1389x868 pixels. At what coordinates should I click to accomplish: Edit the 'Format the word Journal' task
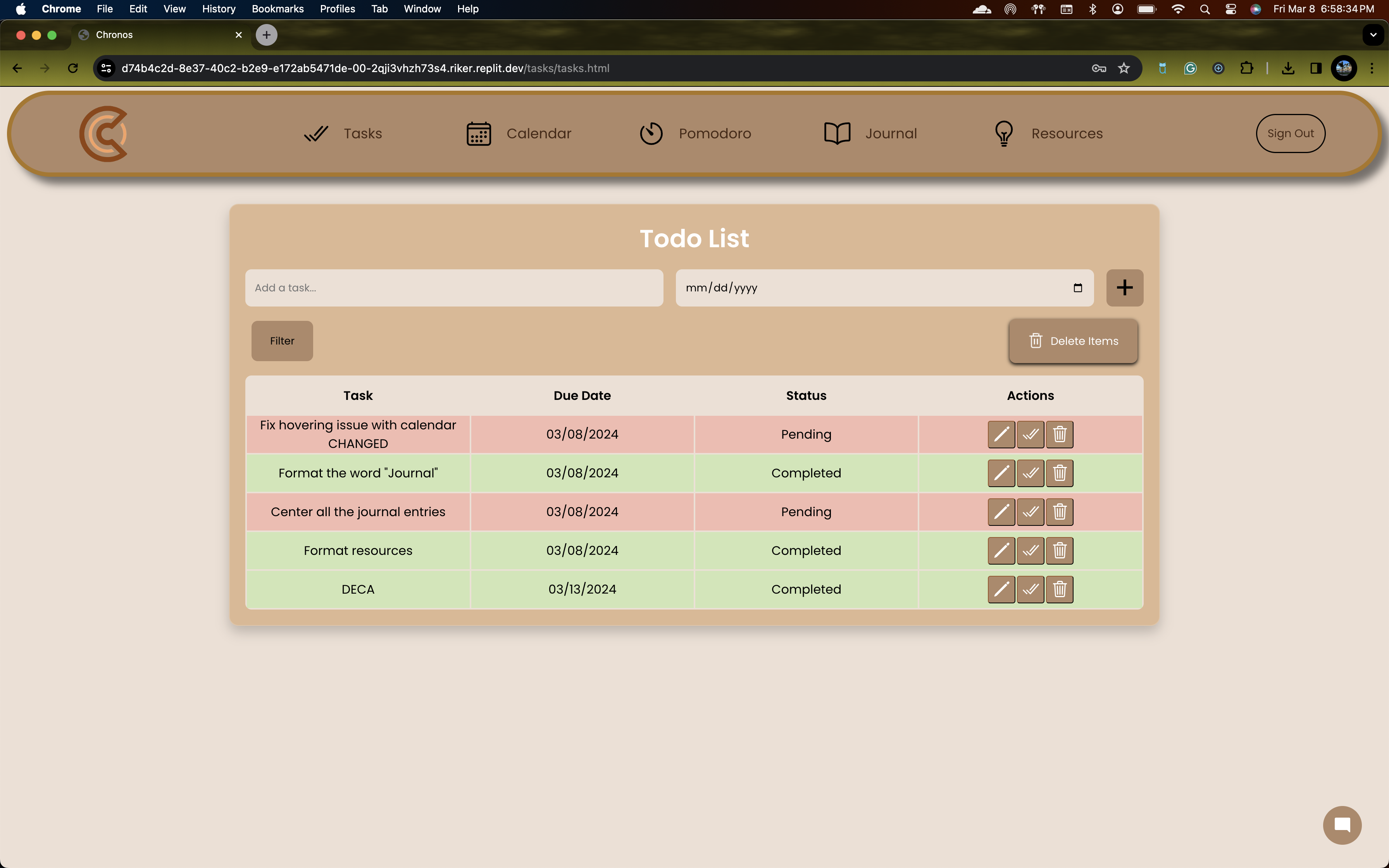pos(1001,473)
